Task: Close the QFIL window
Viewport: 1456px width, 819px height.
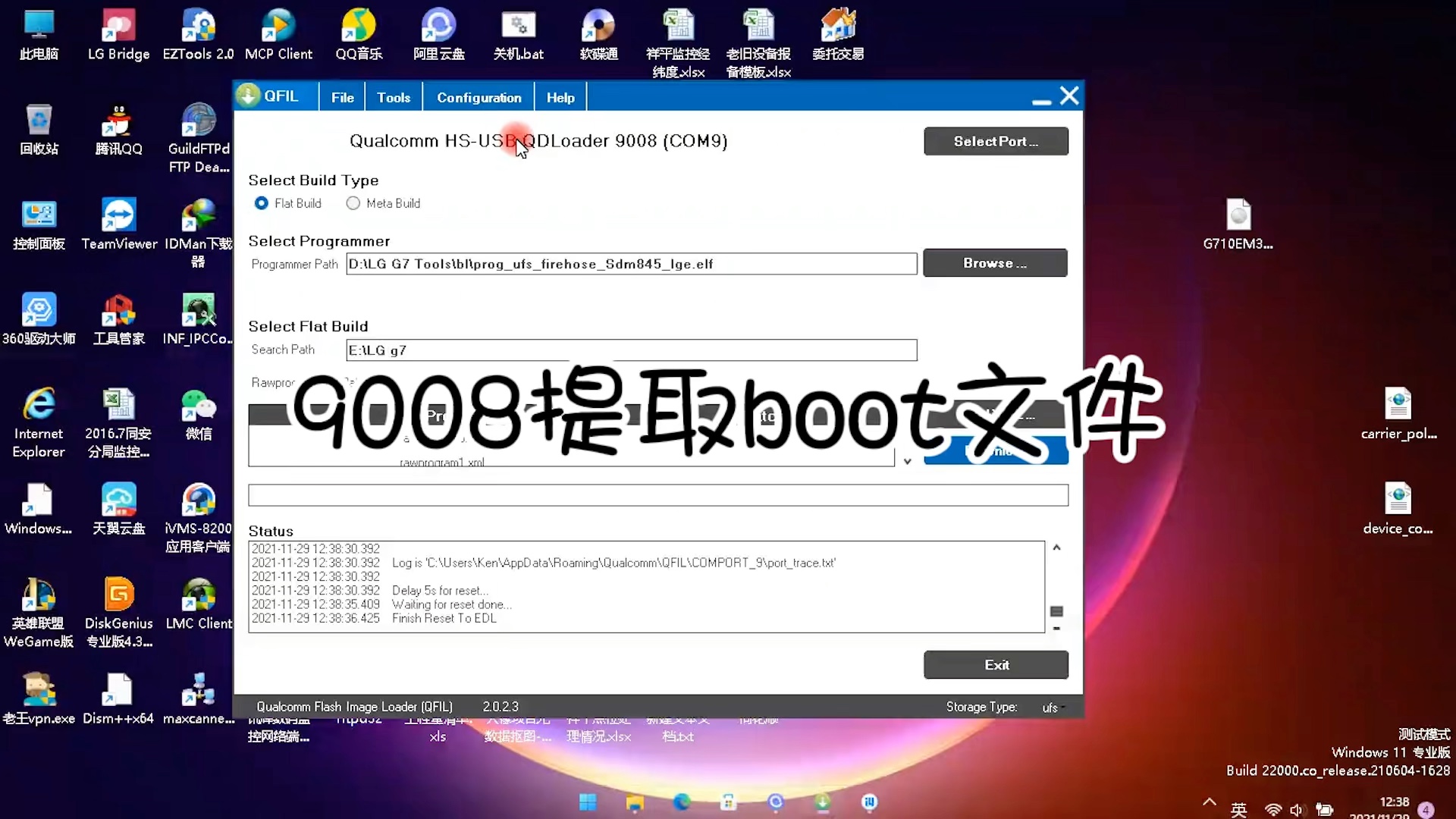Action: pos(1069,96)
